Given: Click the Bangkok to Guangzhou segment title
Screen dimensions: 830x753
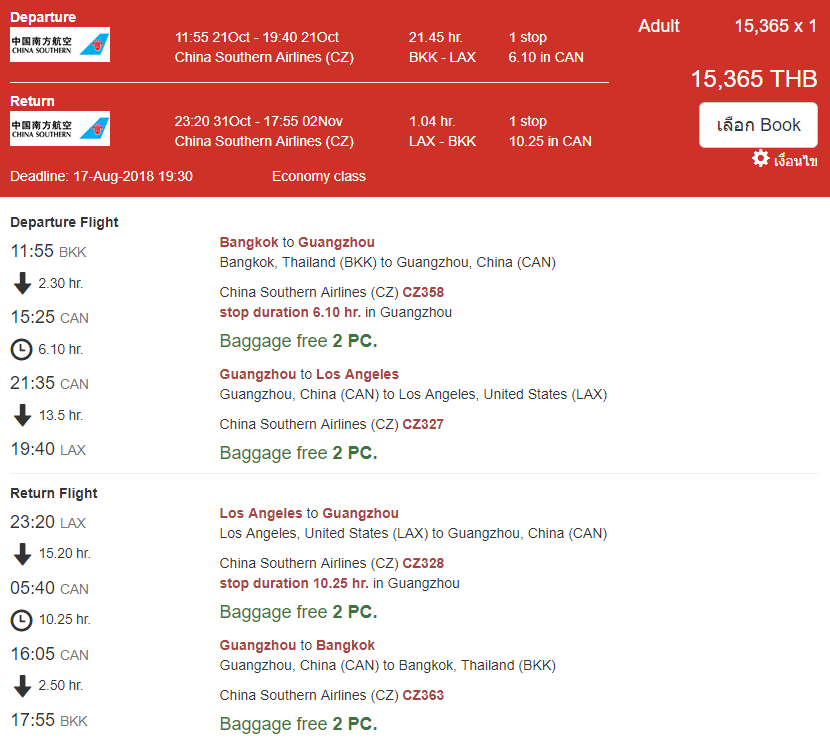Looking at the screenshot, I should (297, 242).
